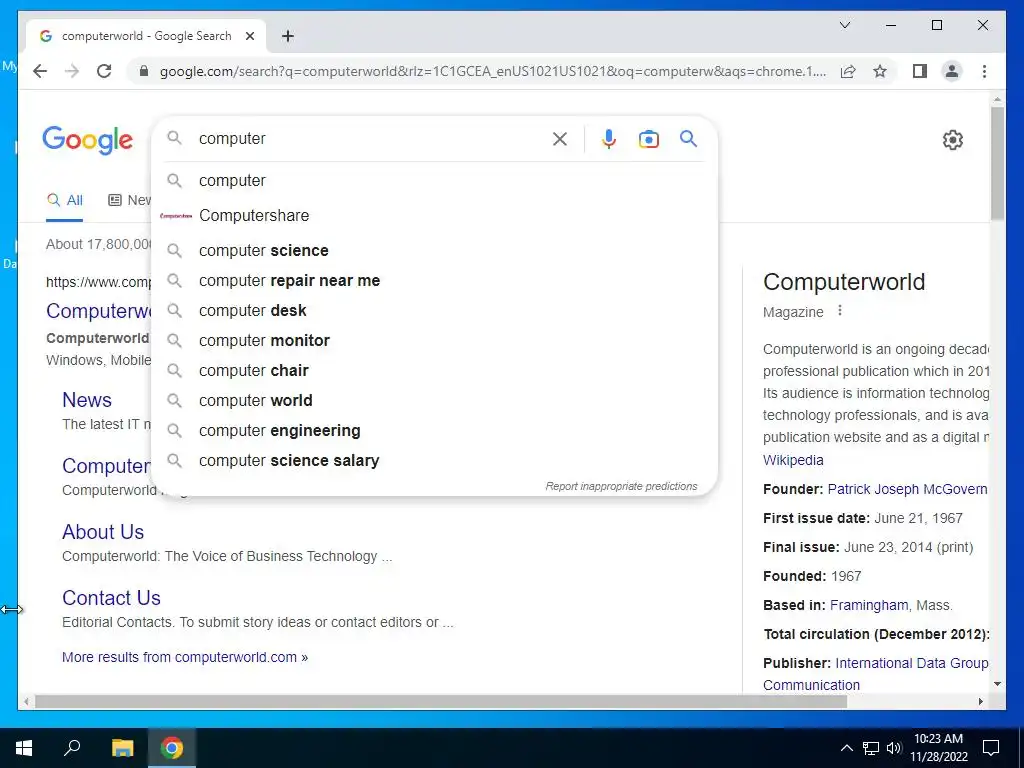1024x768 pixels.
Task: Open Google quick settings gear
Action: coord(953,140)
